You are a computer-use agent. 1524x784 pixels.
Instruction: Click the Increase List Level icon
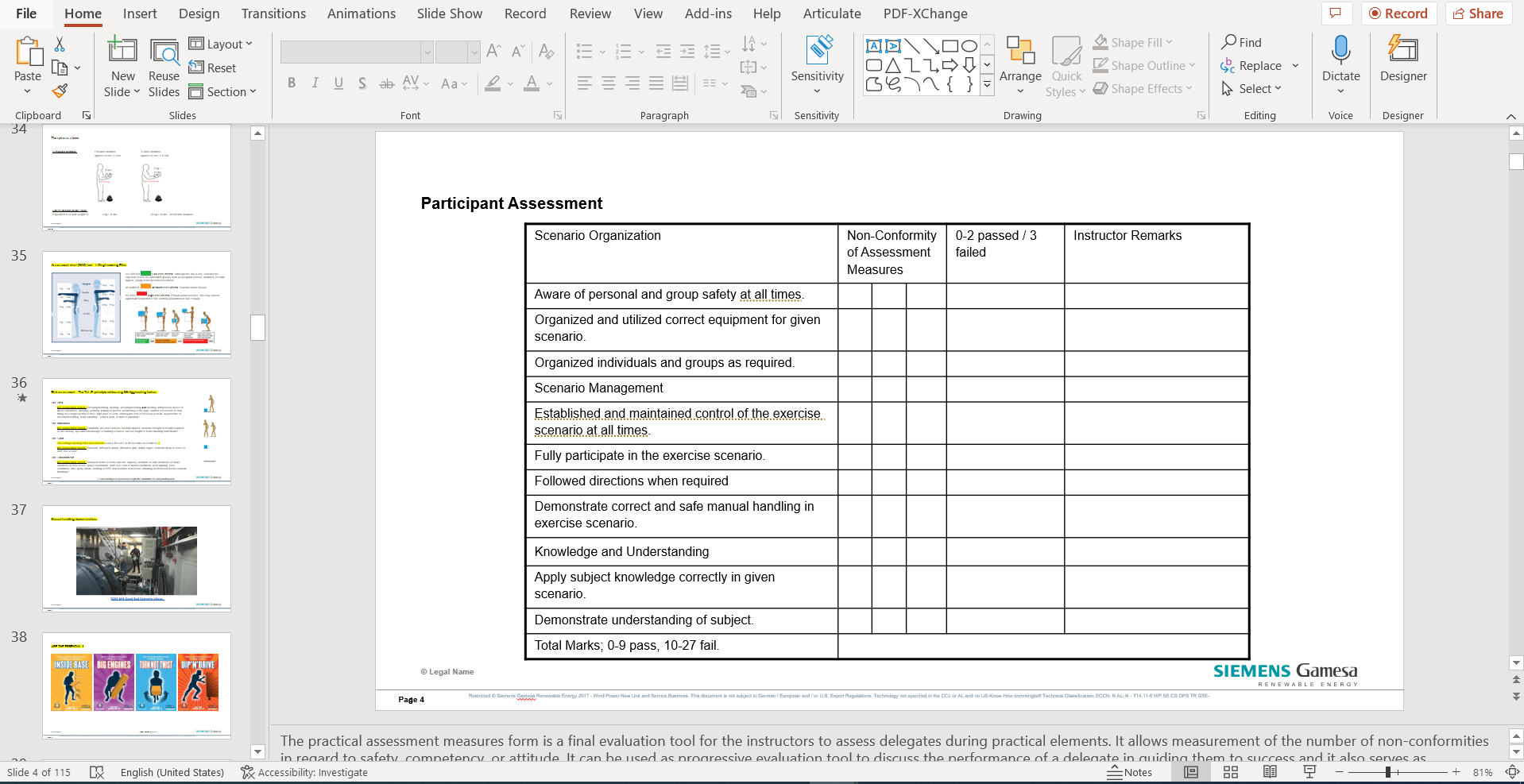tap(687, 52)
